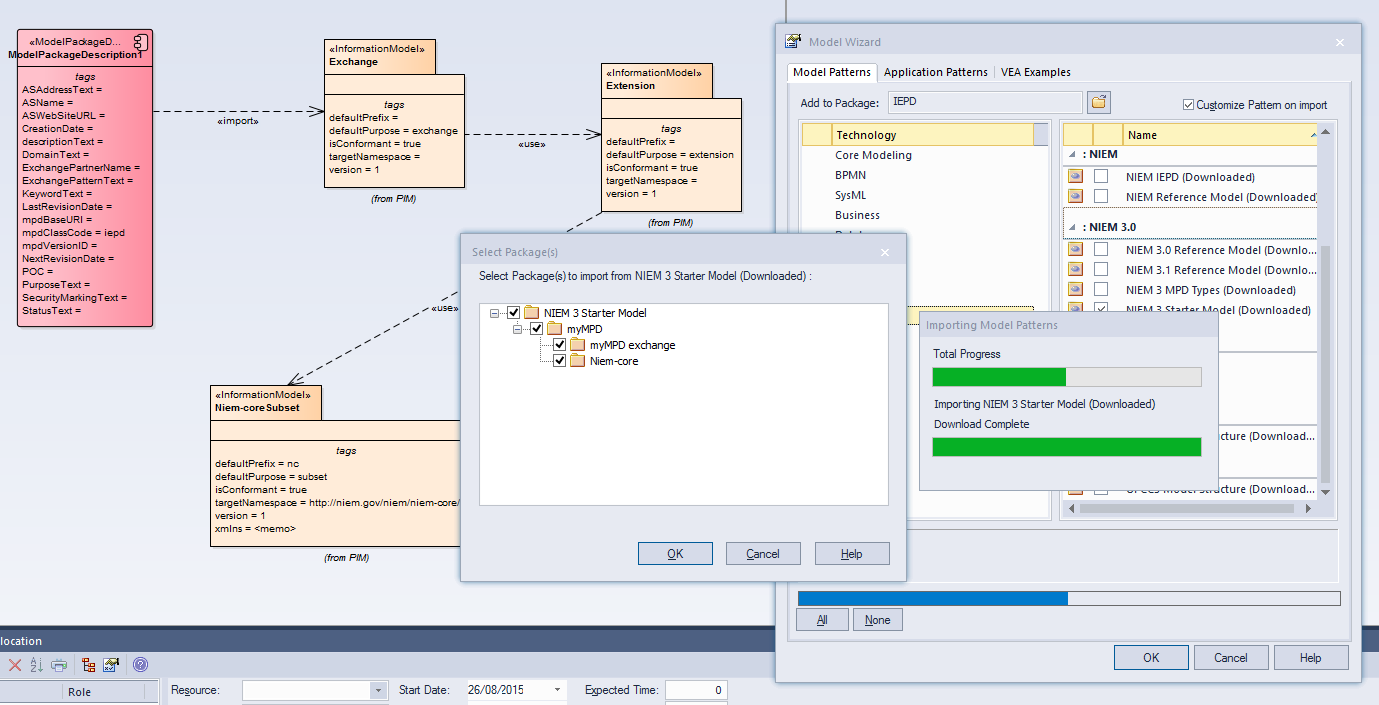Uncheck the myMPD exchange package checkbox
Viewport: 1379px width, 705px height.
(560, 345)
